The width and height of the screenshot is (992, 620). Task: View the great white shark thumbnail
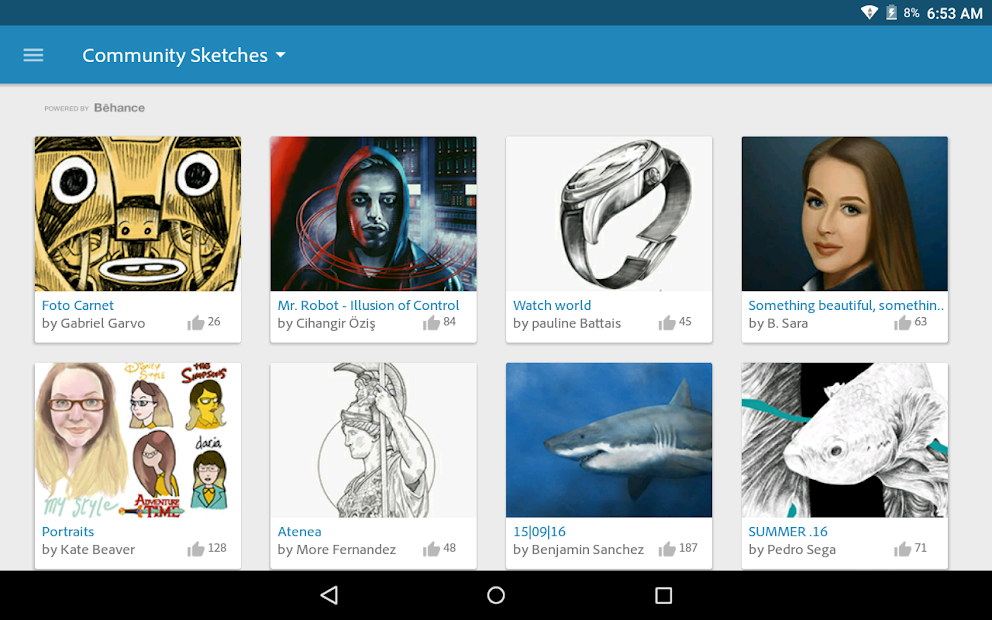pyautogui.click(x=608, y=439)
